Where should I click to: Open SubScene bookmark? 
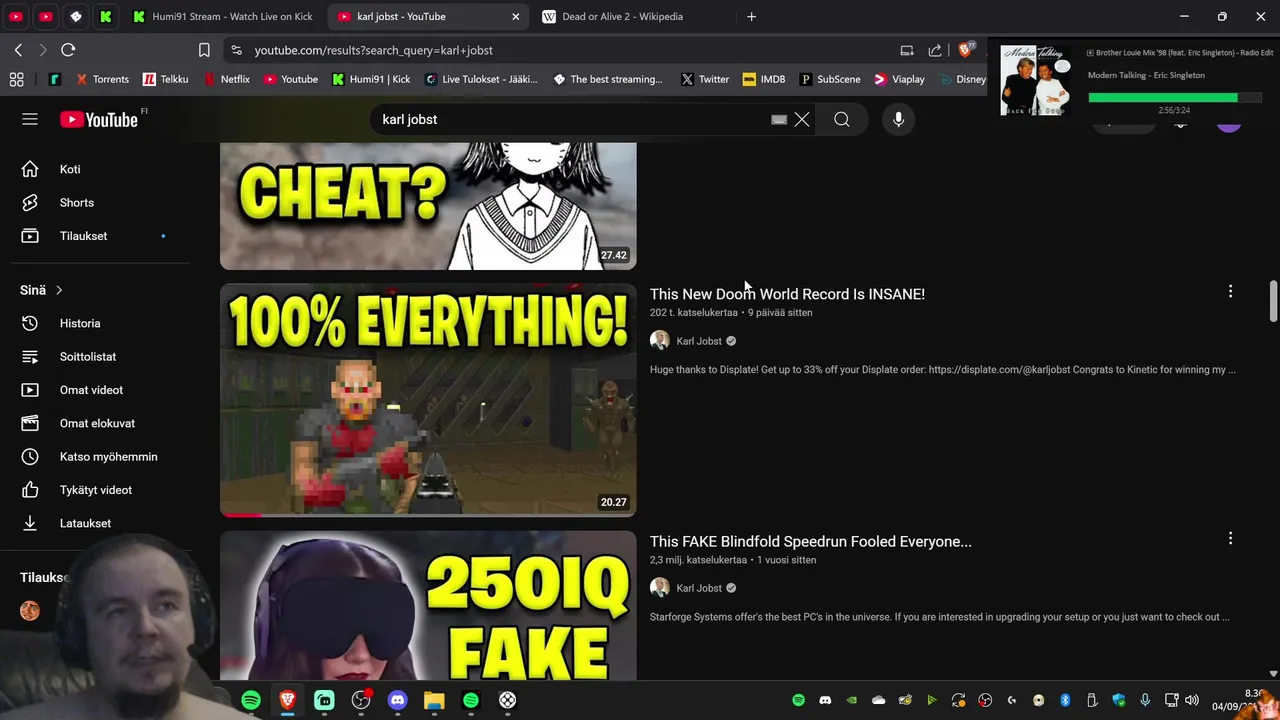tap(829, 79)
